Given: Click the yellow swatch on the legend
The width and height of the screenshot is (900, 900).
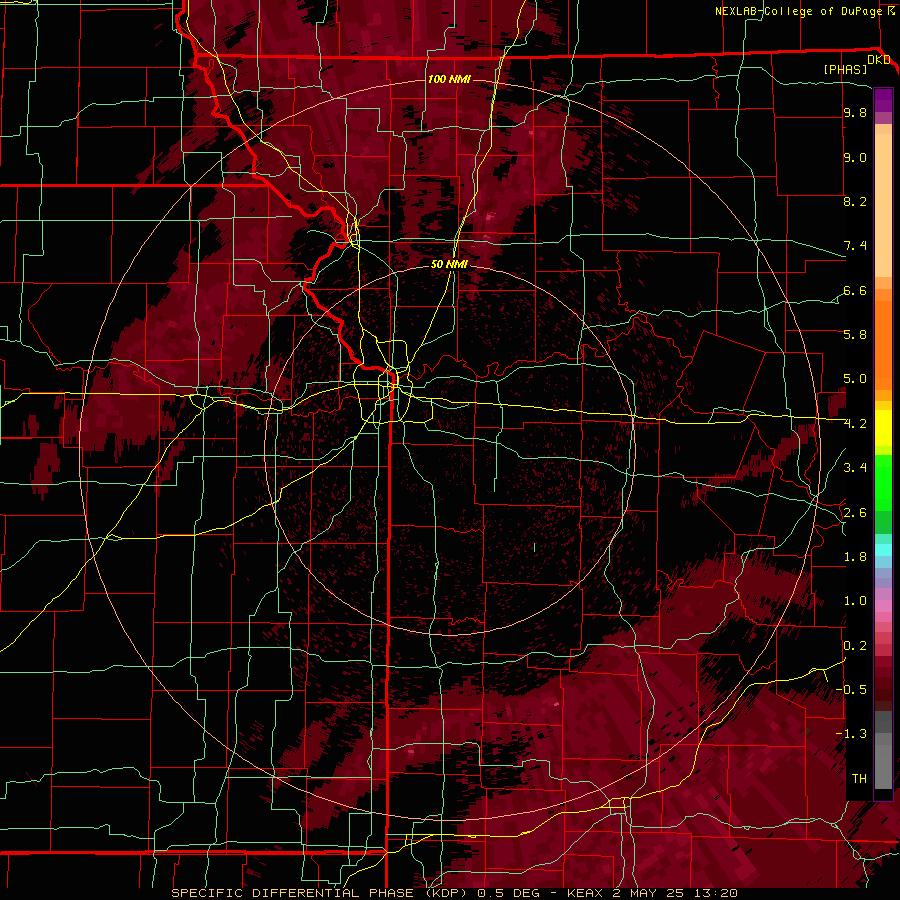Looking at the screenshot, I should (883, 428).
